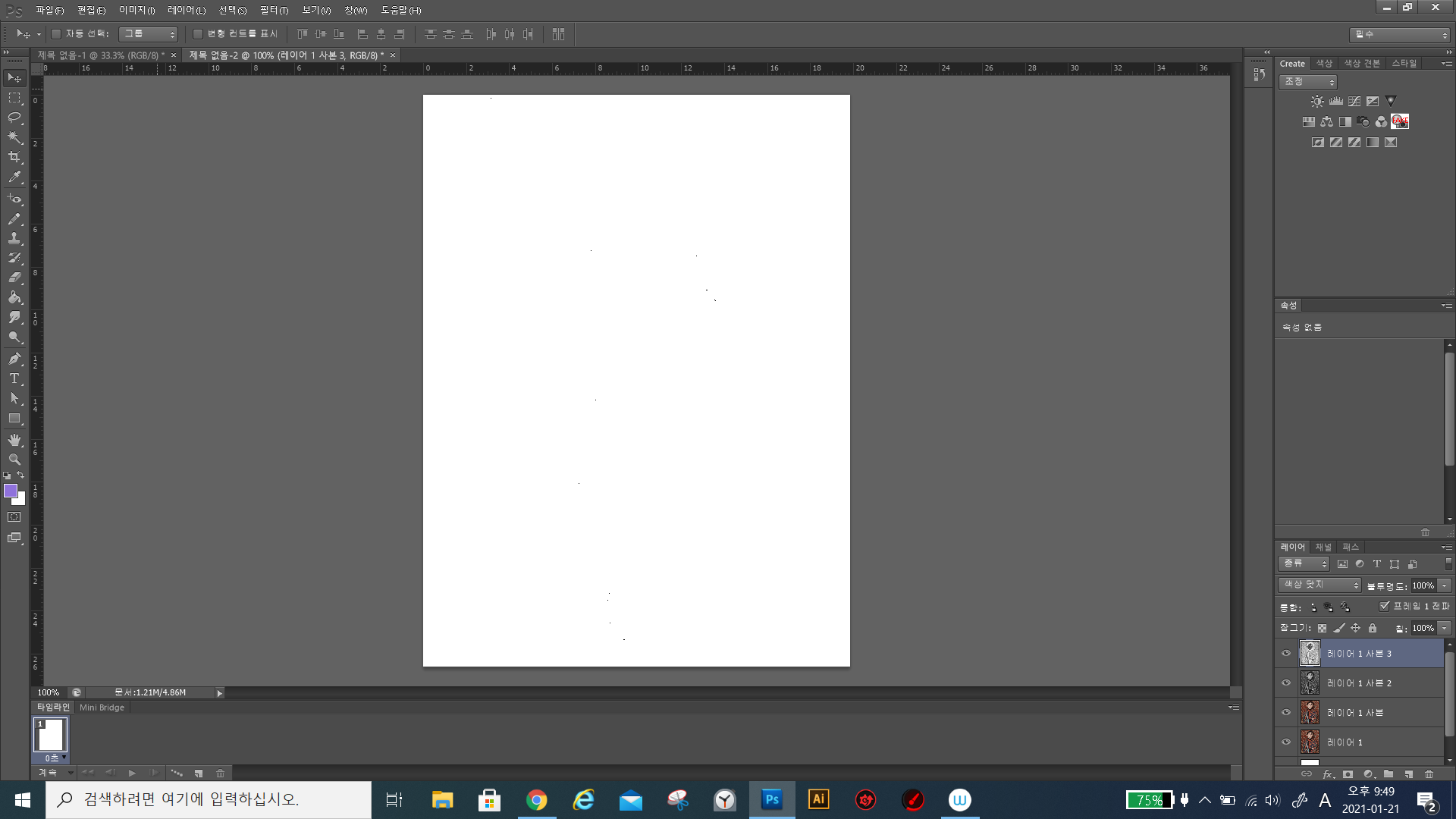
Task: Open the 필터 menu
Action: pyautogui.click(x=274, y=10)
